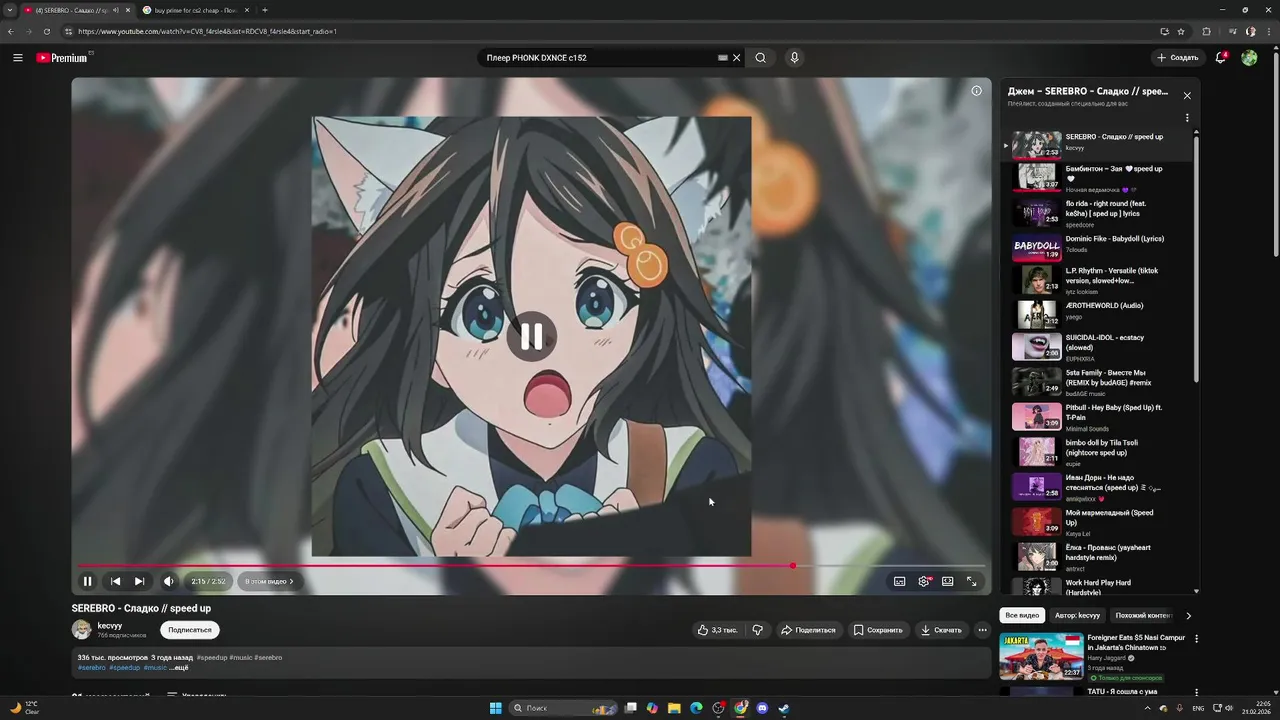Open the #serebro hashtag link

(x=91, y=667)
